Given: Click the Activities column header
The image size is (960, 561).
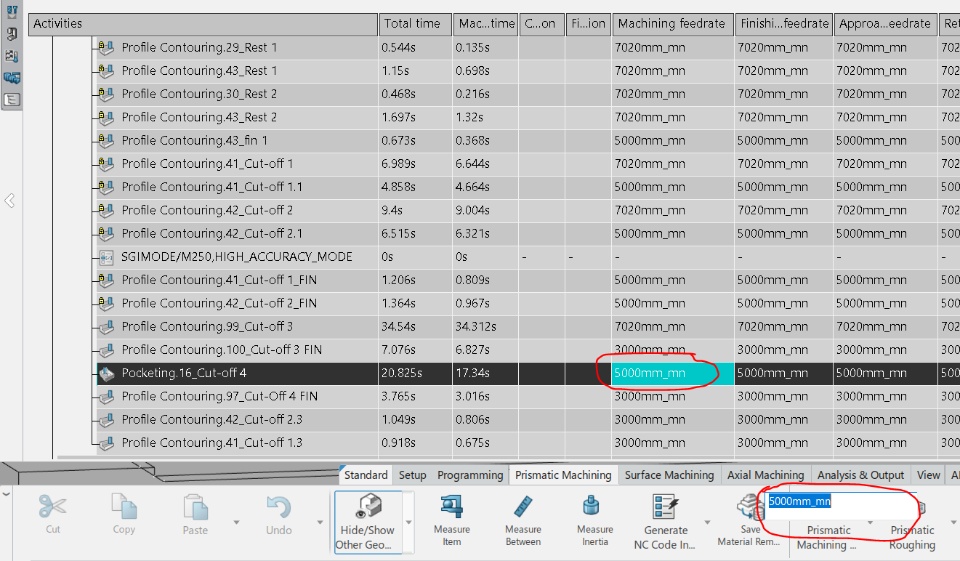Looking at the screenshot, I should [x=203, y=24].
